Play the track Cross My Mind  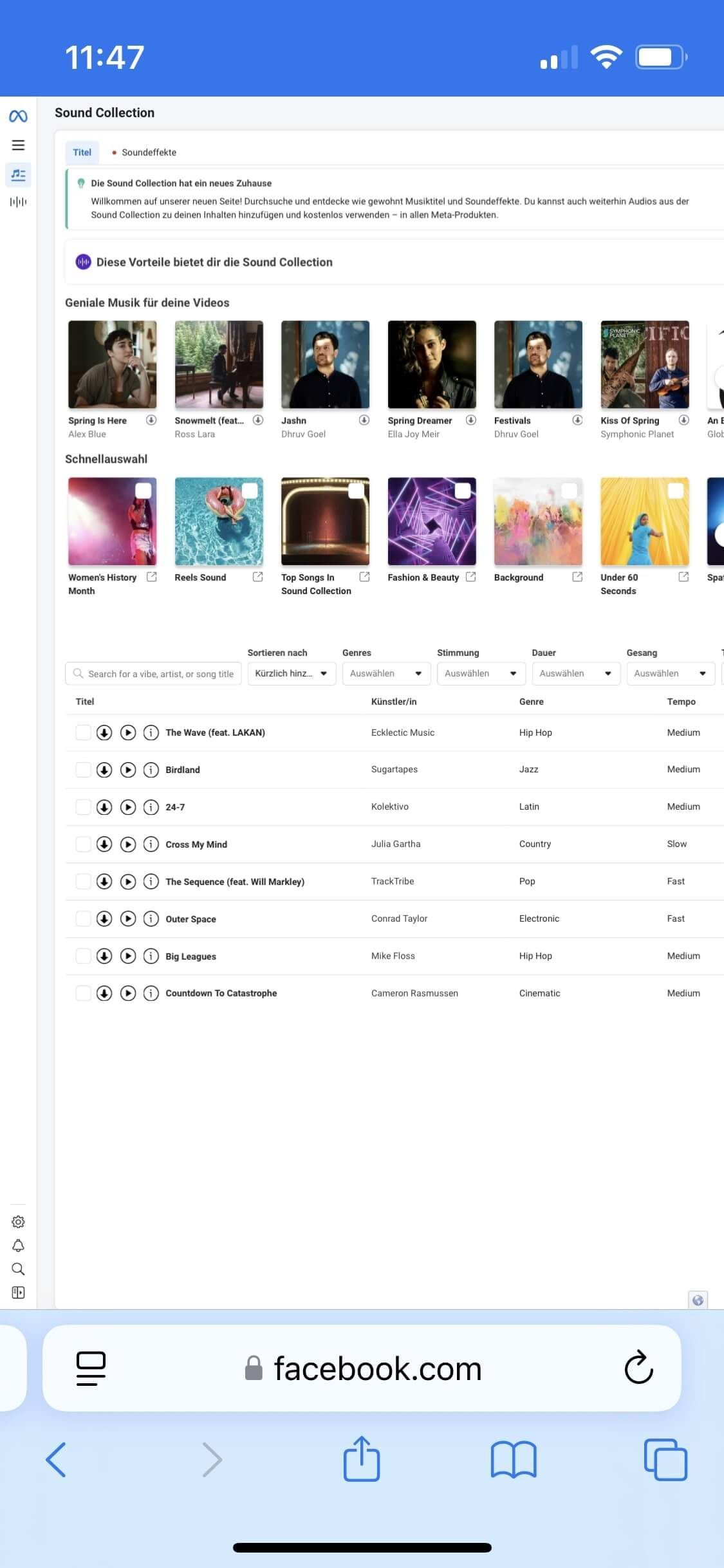pyautogui.click(x=128, y=845)
